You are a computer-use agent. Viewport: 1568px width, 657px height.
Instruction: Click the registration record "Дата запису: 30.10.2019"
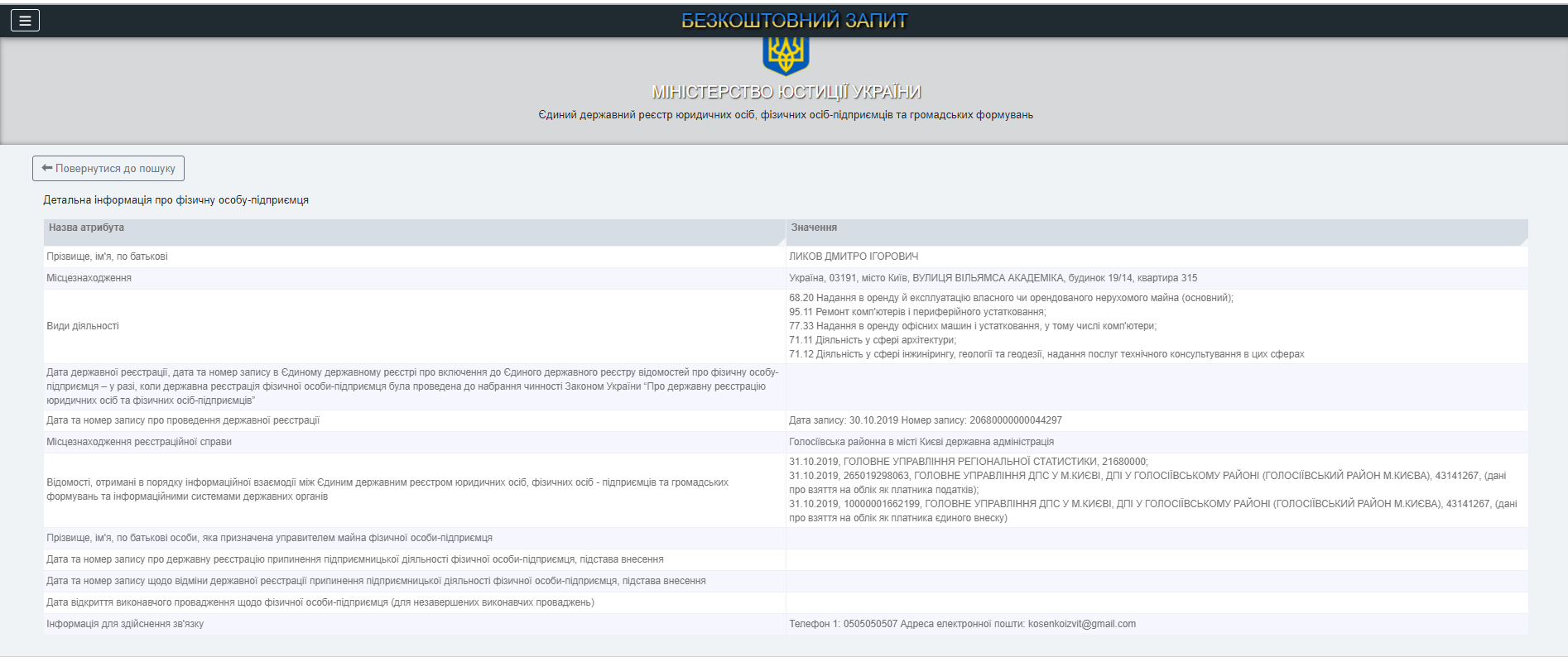click(925, 420)
